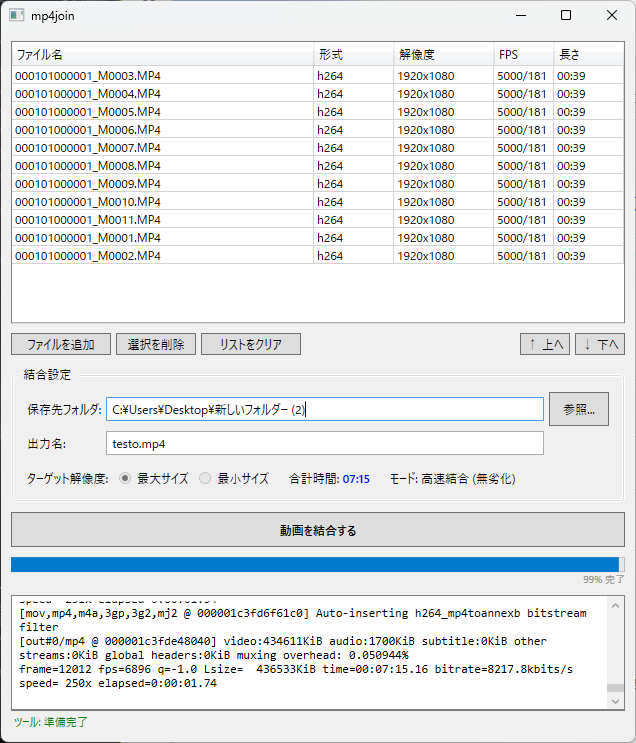Click the blue progress bar
The width and height of the screenshot is (636, 743).
[x=315, y=564]
